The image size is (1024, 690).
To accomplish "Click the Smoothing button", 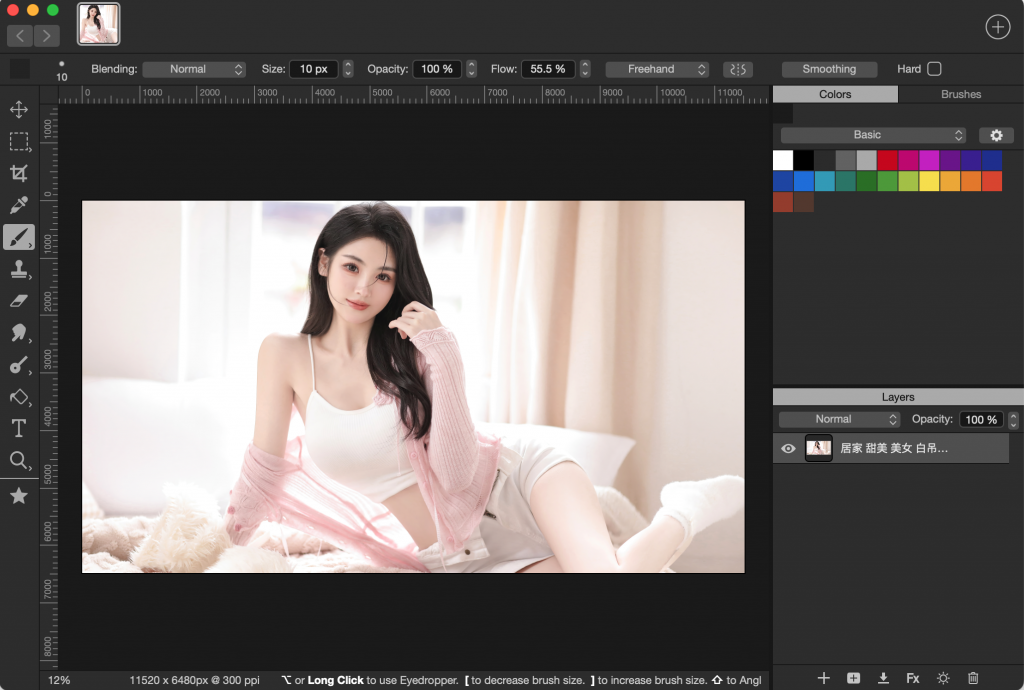I will (829, 68).
